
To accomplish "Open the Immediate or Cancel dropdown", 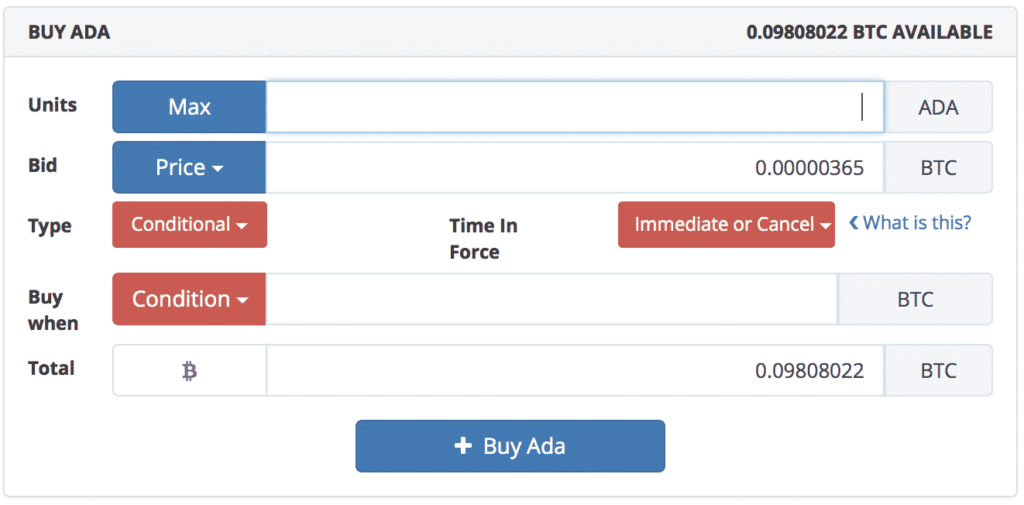I will coord(726,225).
